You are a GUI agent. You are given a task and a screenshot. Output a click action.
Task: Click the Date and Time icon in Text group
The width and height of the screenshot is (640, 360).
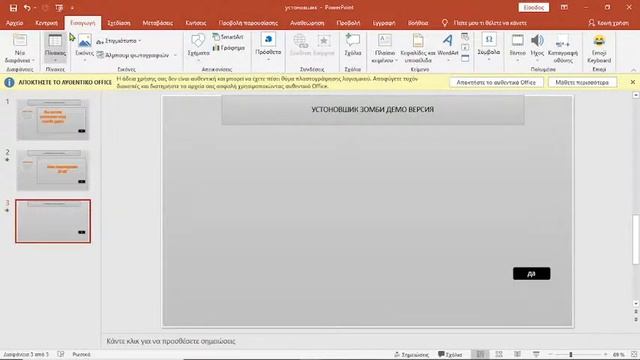coord(465,37)
